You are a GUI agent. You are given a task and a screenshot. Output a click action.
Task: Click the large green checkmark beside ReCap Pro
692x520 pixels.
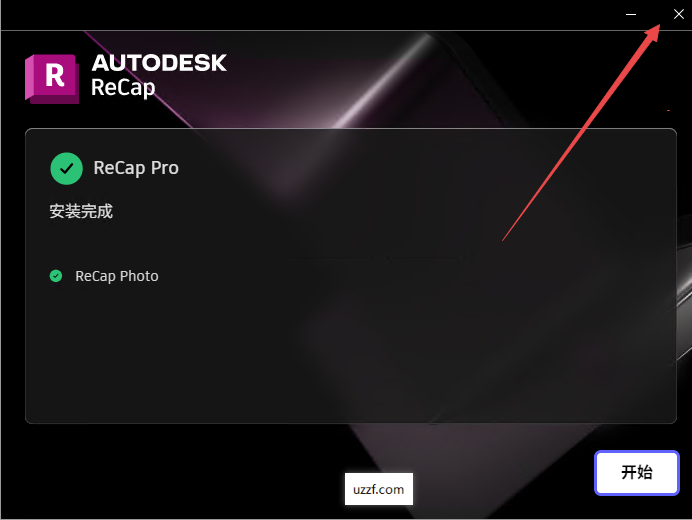(x=66, y=168)
